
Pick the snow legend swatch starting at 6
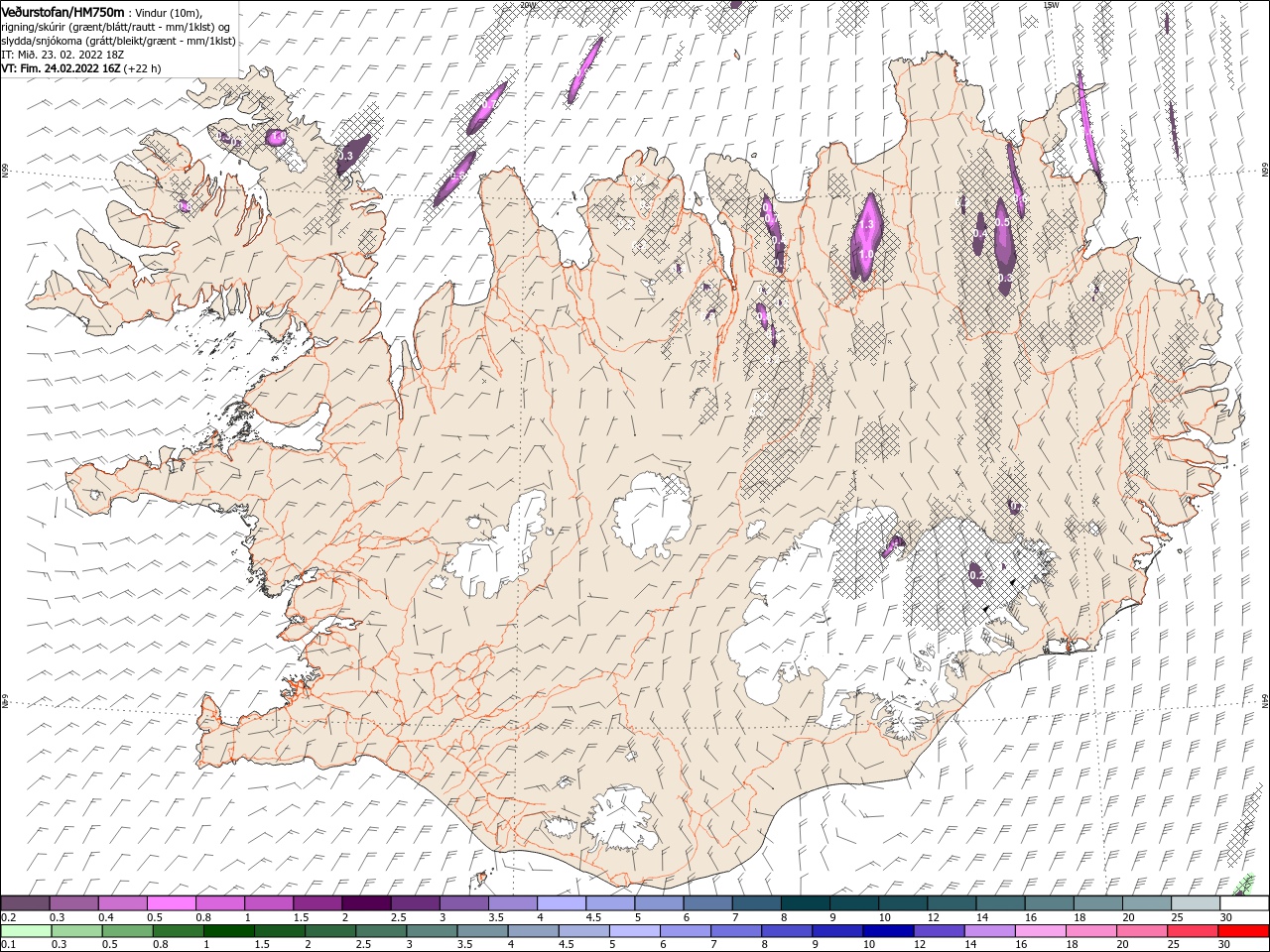[707, 902]
